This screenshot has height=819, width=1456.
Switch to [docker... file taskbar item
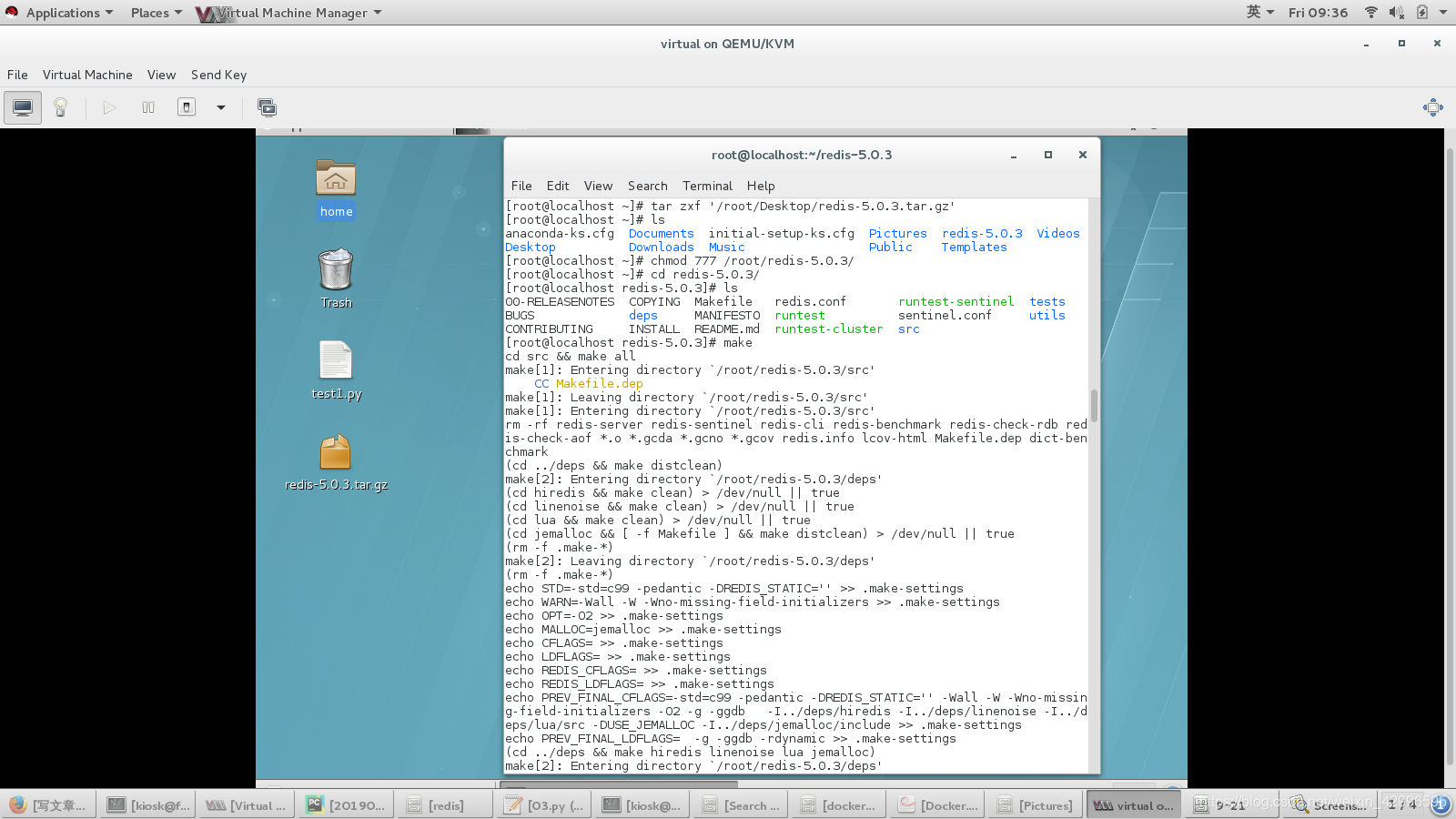[x=839, y=805]
